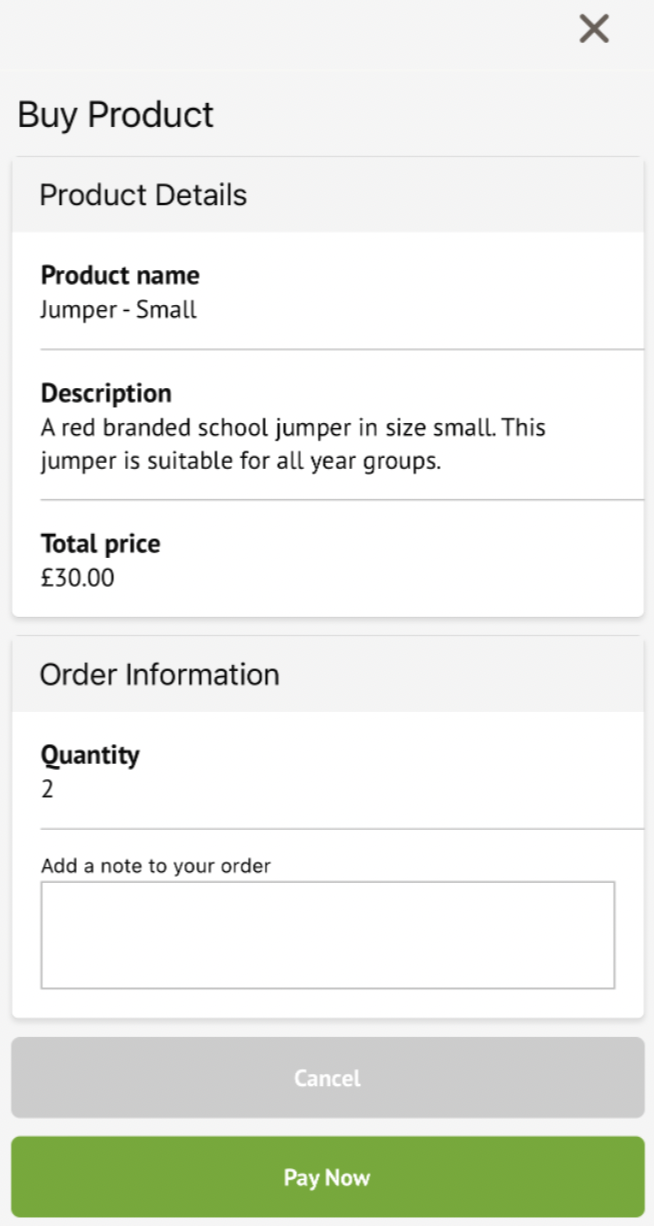Viewport: 654px width, 1226px height.
Task: Click the divider line below 'Jumper - Small'
Action: tap(340, 350)
